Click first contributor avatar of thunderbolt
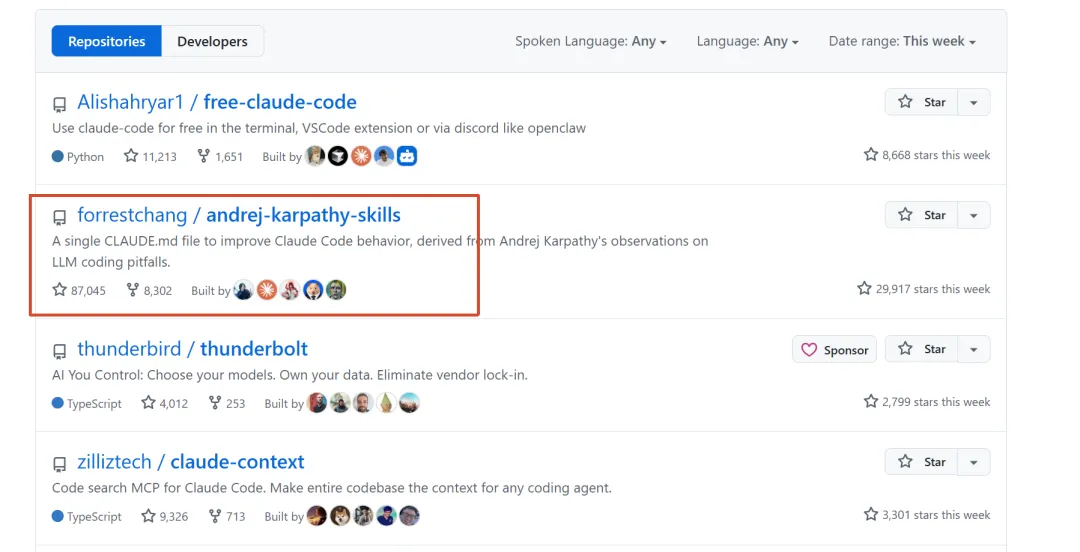 pyautogui.click(x=318, y=402)
